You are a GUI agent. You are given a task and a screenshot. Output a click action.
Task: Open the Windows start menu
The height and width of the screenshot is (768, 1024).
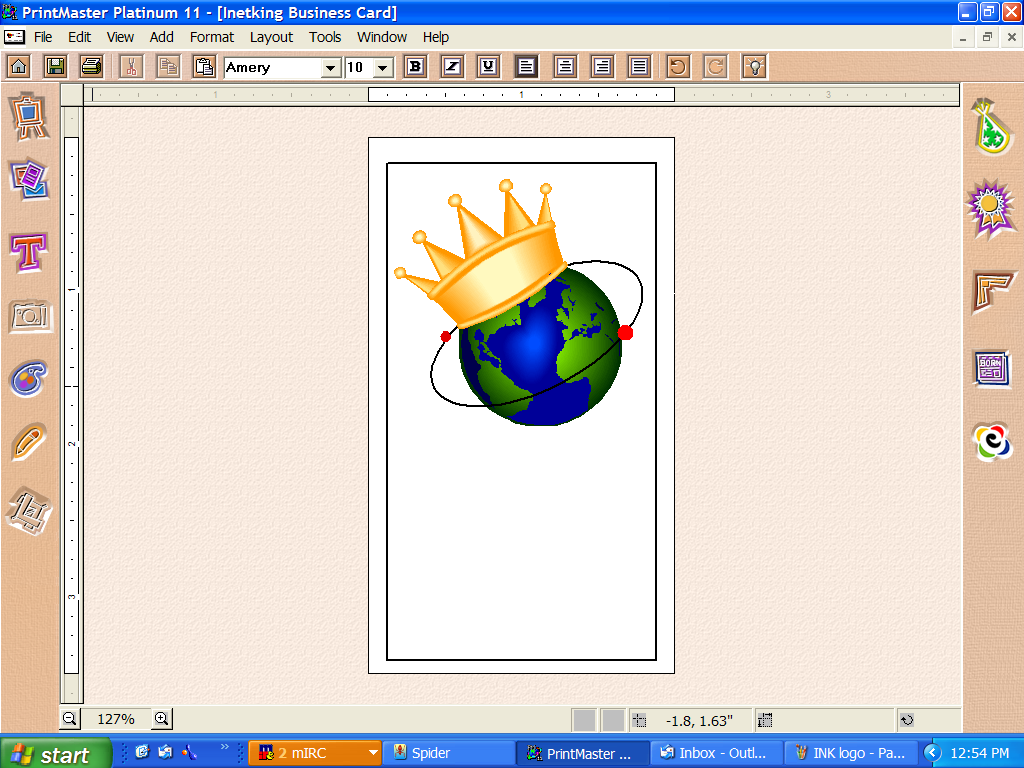[x=55, y=754]
